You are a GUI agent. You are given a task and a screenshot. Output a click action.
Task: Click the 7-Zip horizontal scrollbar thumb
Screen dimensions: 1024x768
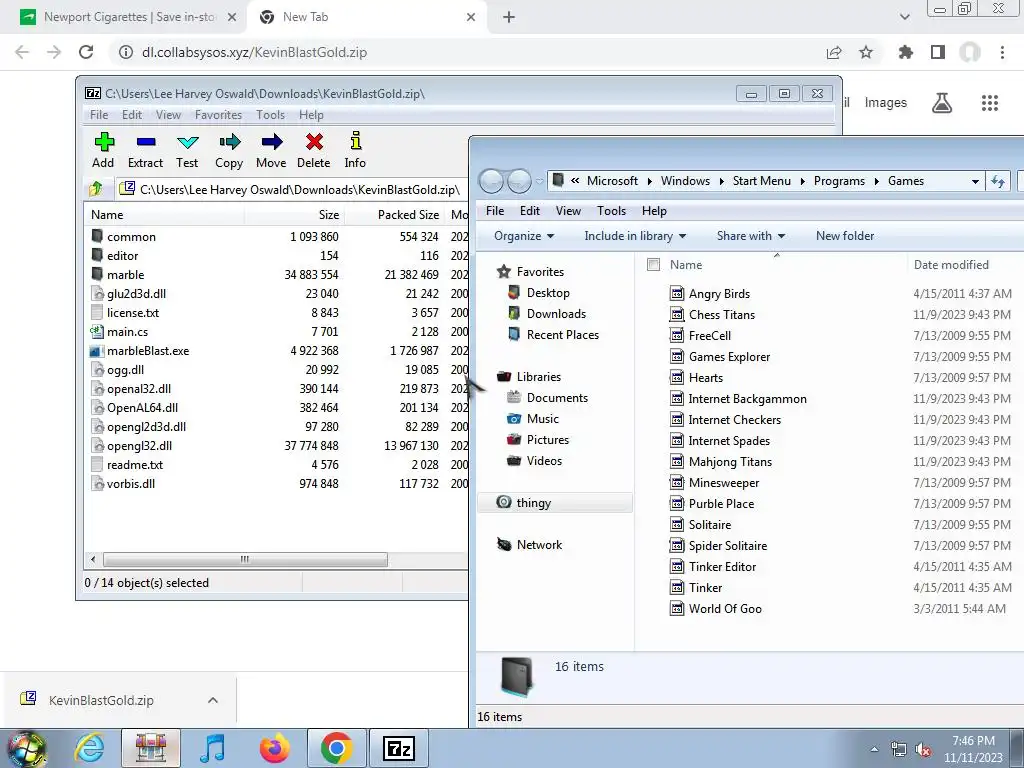[245, 559]
